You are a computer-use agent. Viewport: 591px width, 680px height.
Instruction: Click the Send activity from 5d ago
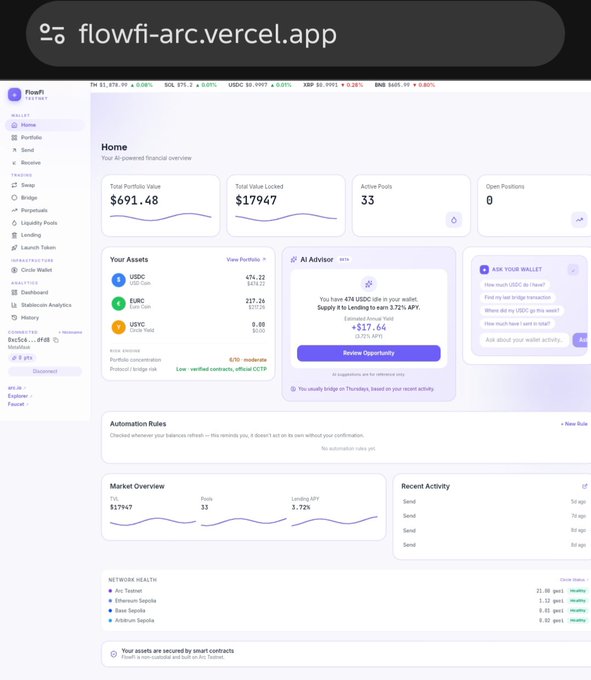pyautogui.click(x=494, y=502)
